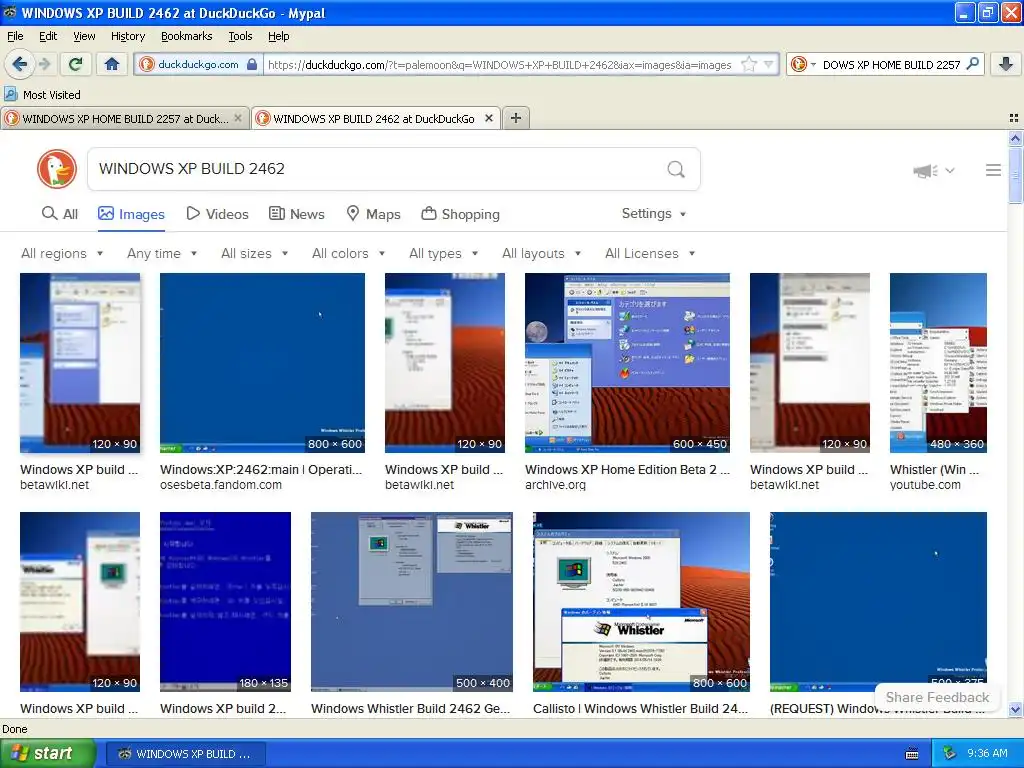Open the archive.org 600 × 450 thumbnail
Screen dimensions: 1024x768
[628, 363]
